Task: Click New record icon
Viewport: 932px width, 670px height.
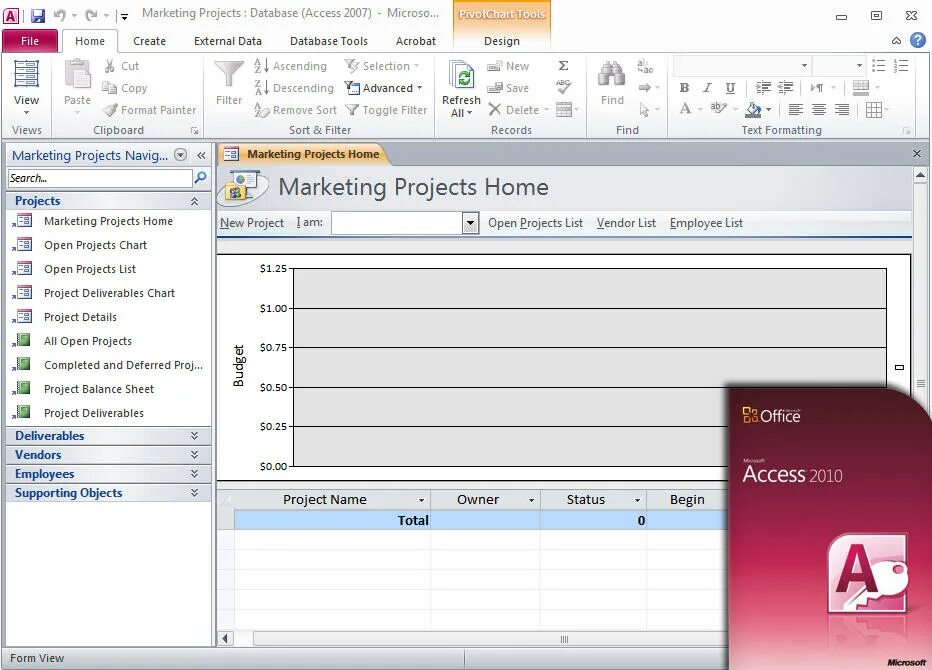Action: point(495,66)
